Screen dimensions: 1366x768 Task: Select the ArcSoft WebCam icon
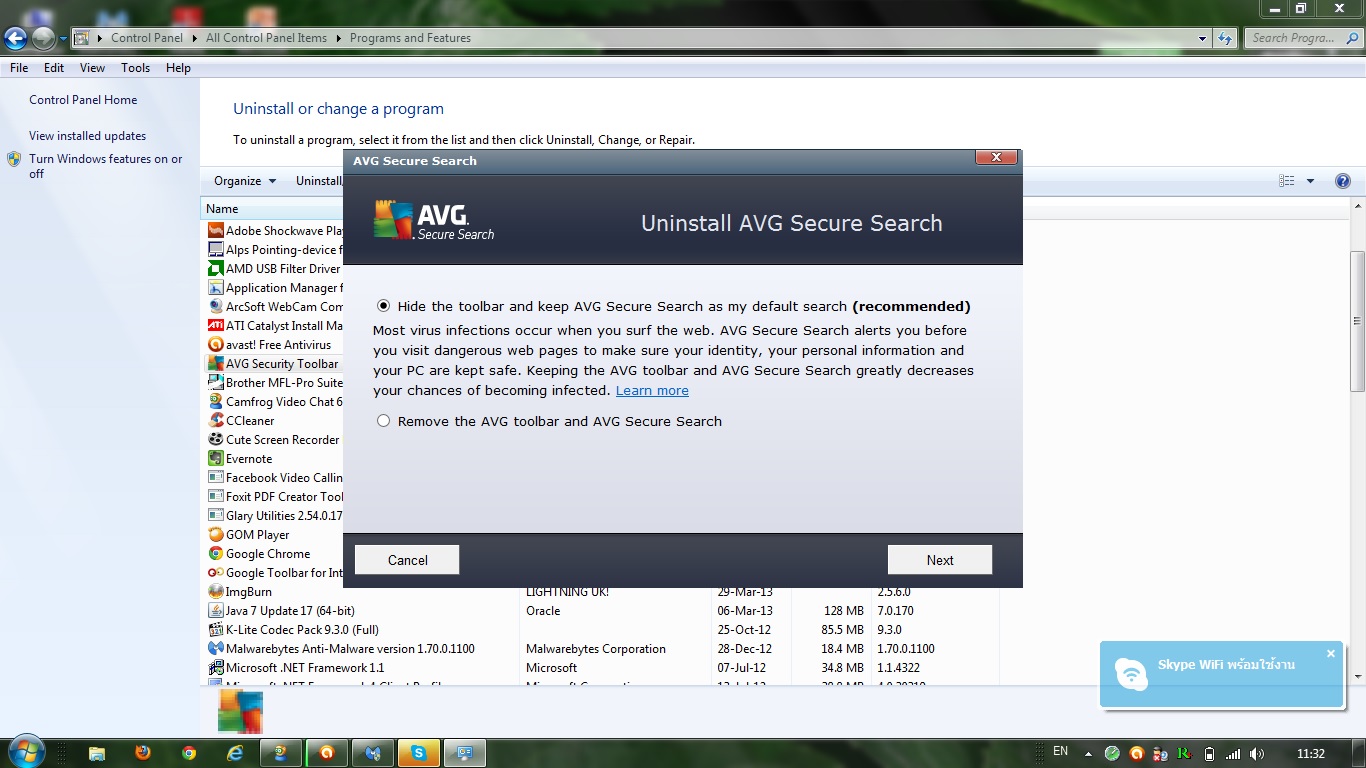coord(216,307)
